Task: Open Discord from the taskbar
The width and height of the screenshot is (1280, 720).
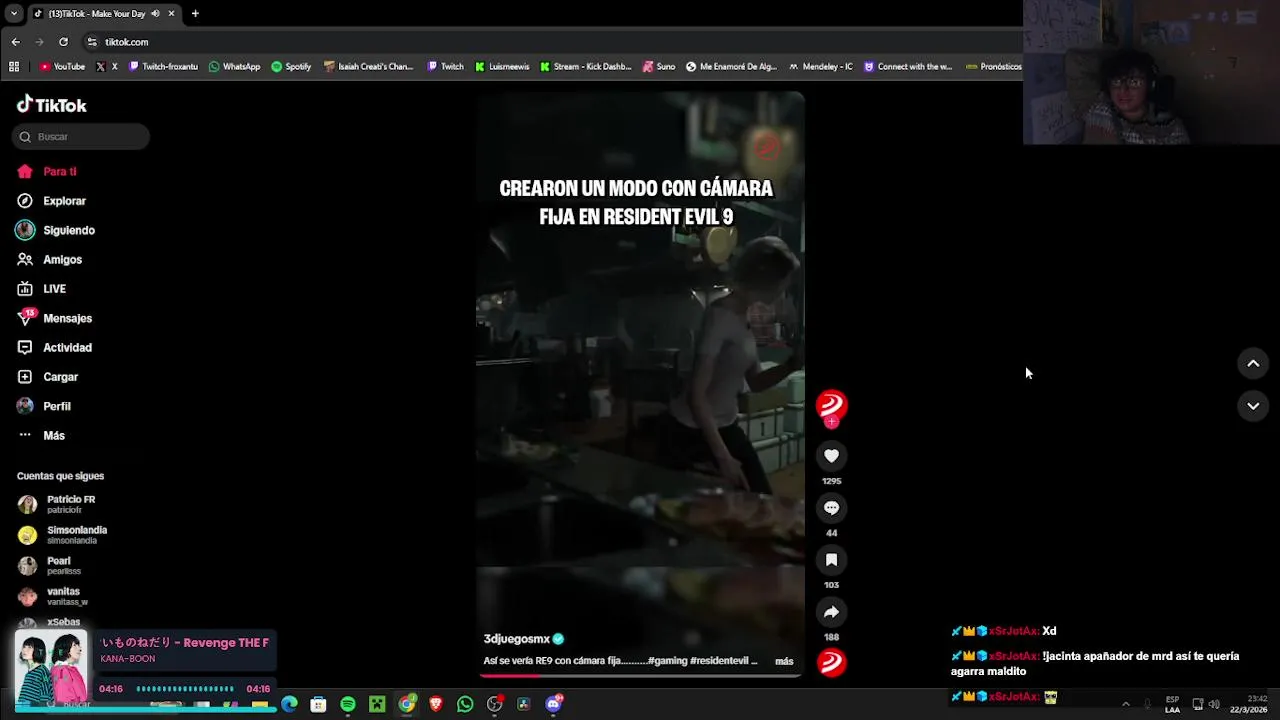Action: coord(553,704)
